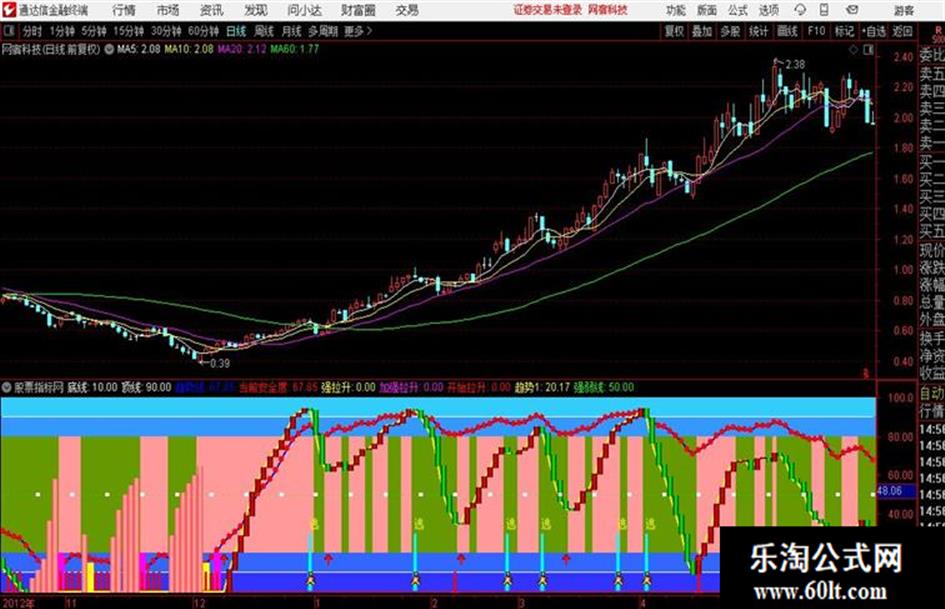Click the 自动 label in right panel
This screenshot has width=945, height=609.
pyautogui.click(x=932, y=394)
